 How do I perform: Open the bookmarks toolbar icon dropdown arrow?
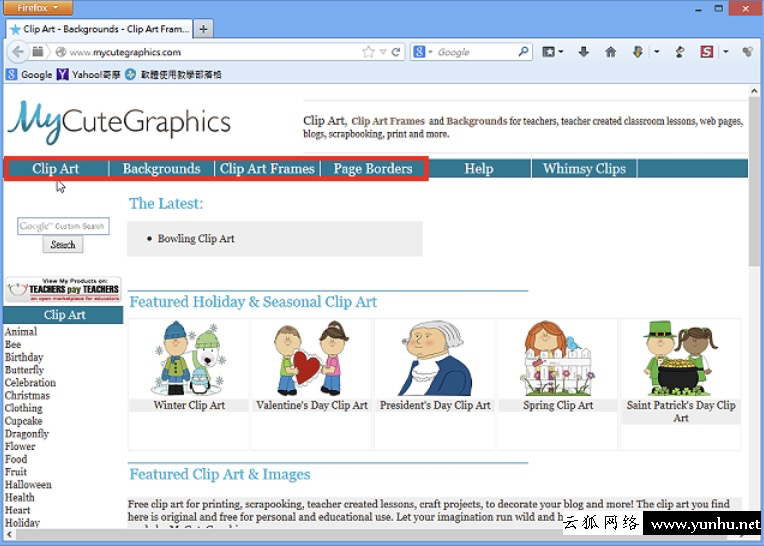561,52
